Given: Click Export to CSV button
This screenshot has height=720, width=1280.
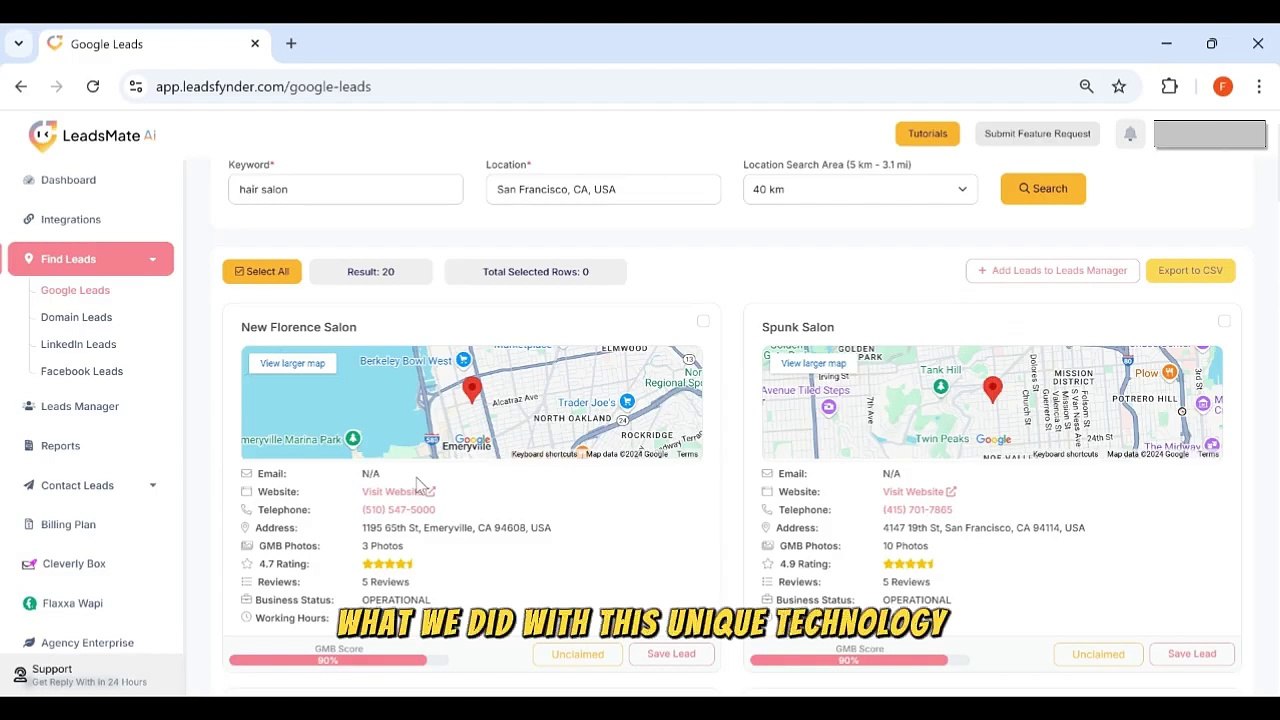Looking at the screenshot, I should (1190, 270).
